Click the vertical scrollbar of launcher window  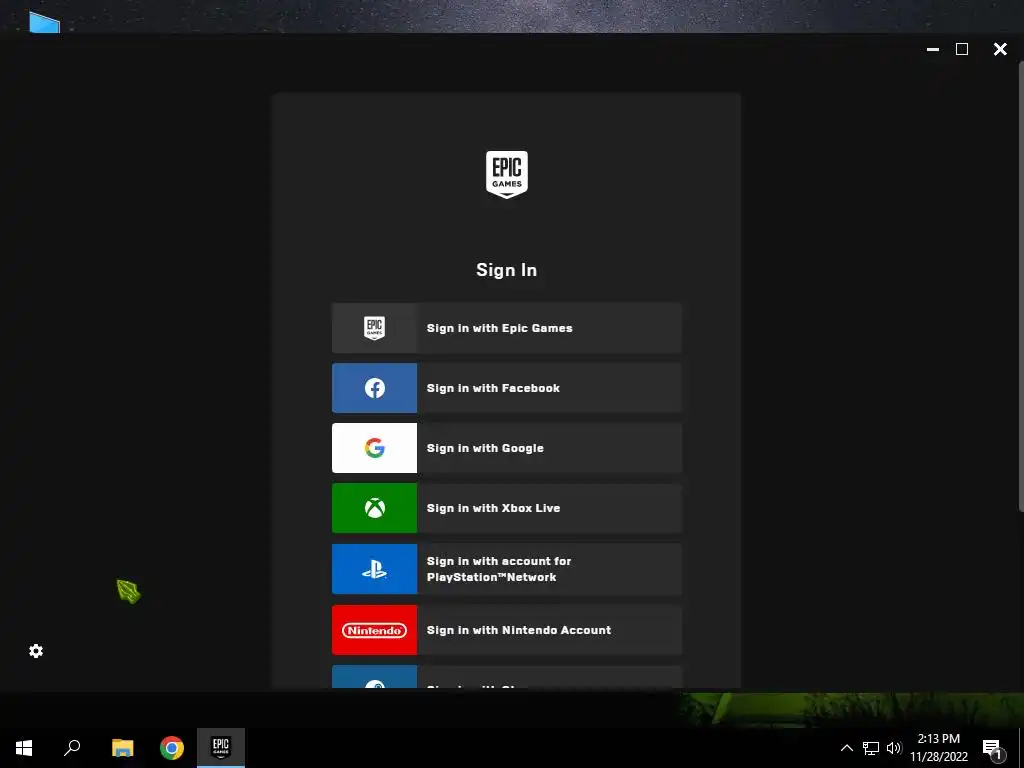(x=1021, y=287)
